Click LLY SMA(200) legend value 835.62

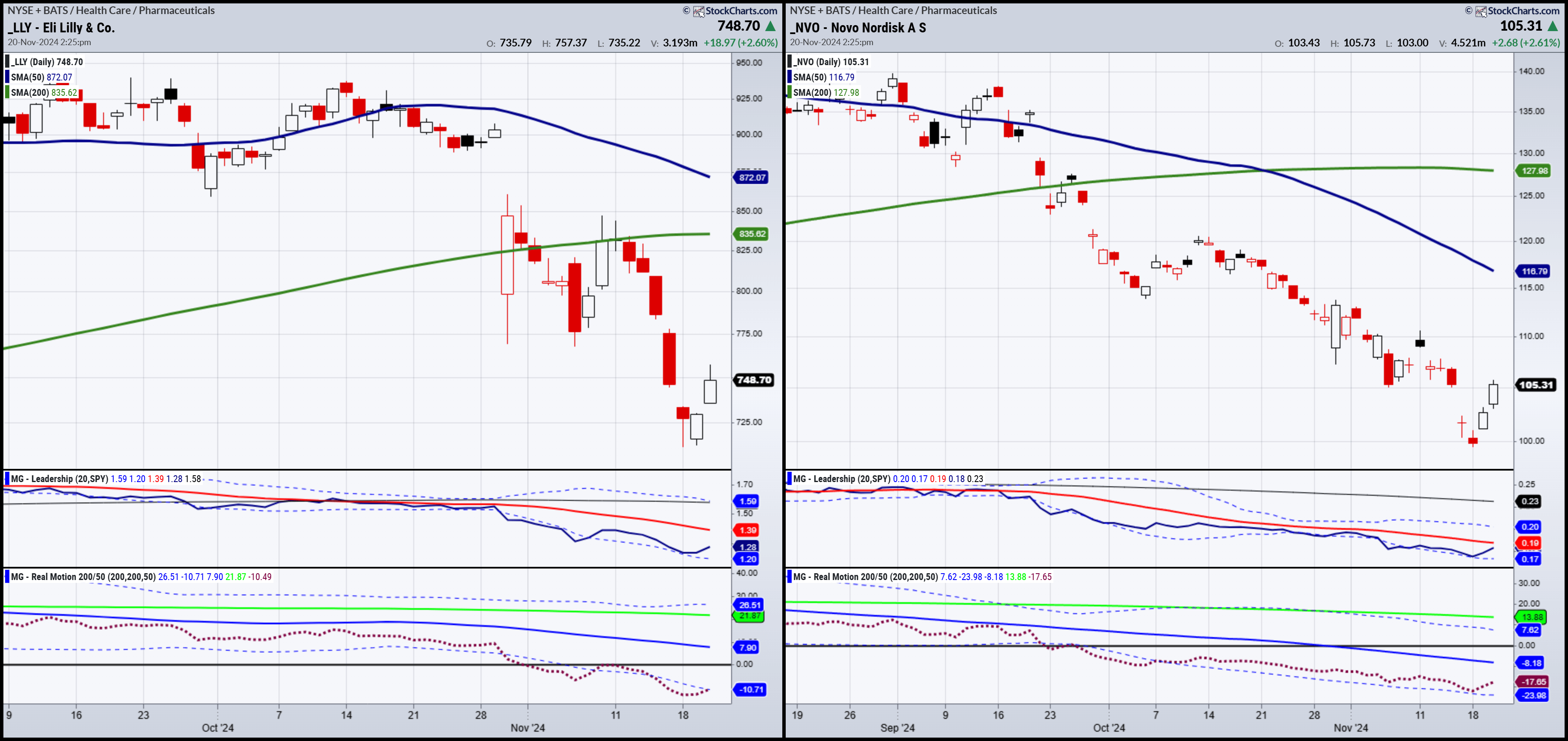point(64,92)
